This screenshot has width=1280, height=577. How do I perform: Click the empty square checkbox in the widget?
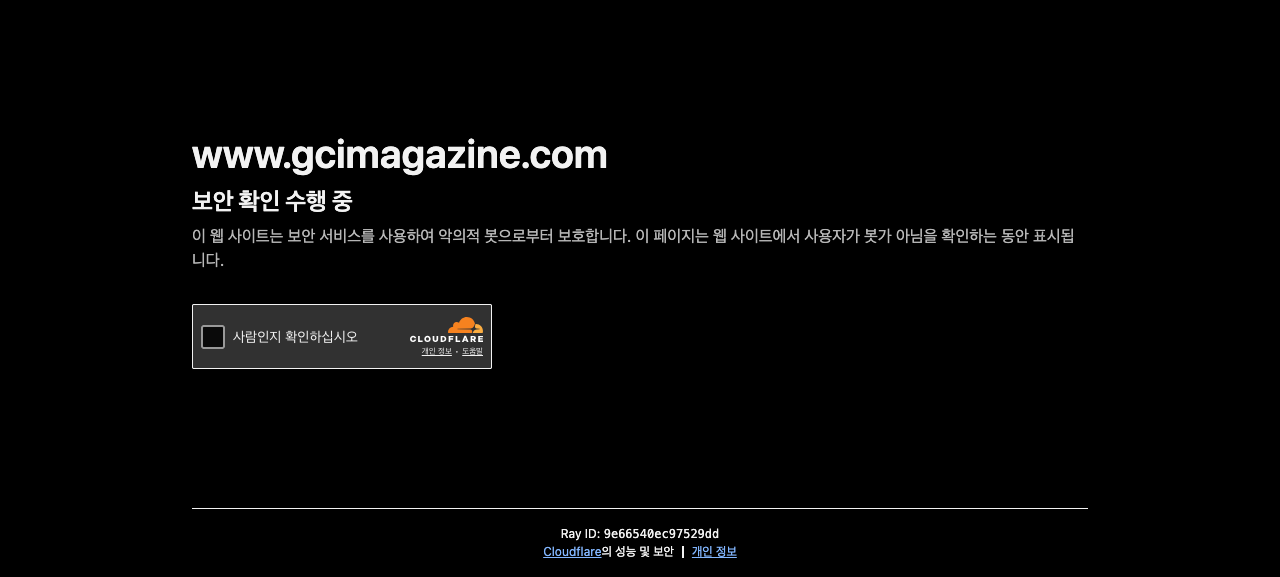pos(212,336)
